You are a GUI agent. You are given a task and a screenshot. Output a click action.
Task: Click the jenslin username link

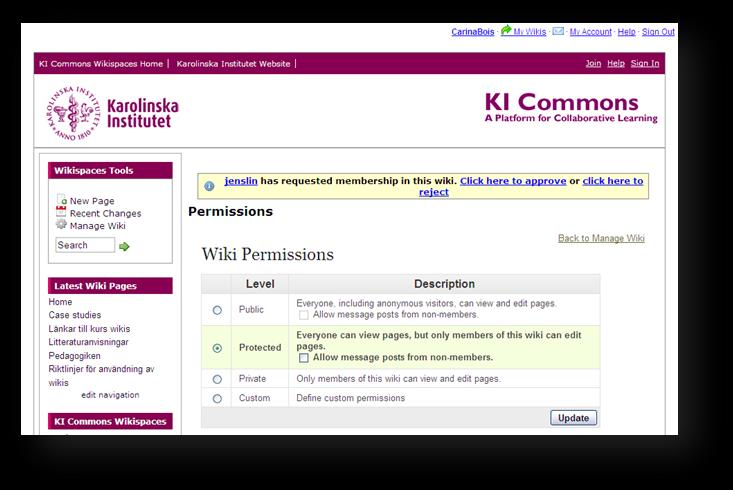click(x=241, y=181)
